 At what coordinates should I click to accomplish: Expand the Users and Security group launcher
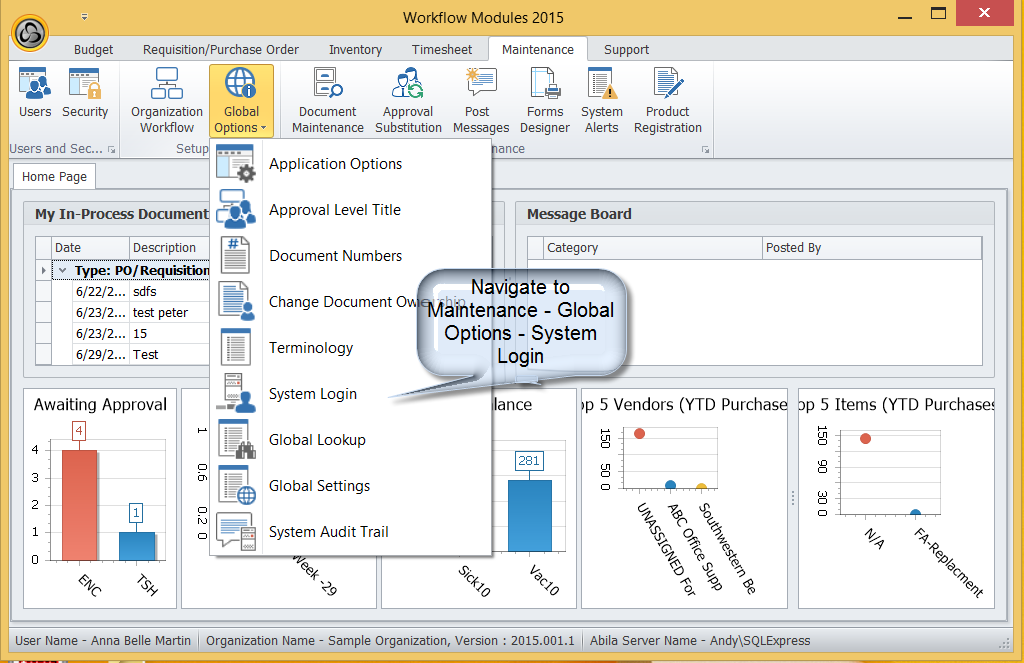coord(111,150)
